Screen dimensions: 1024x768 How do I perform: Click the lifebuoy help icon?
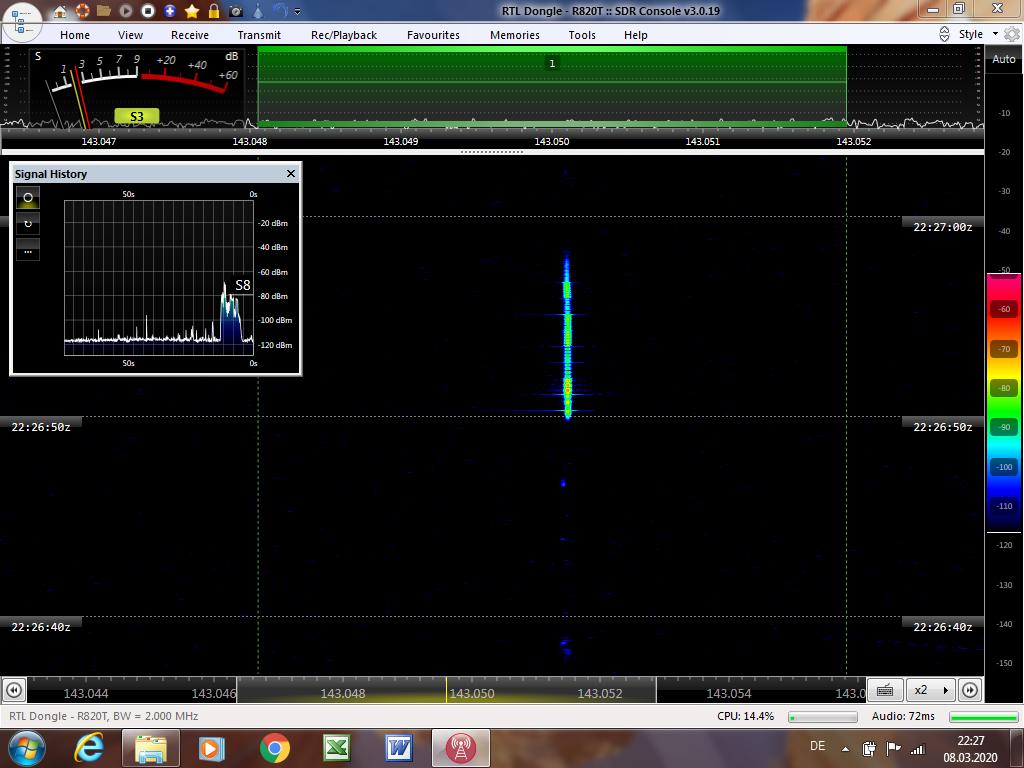pyautogui.click(x=82, y=11)
